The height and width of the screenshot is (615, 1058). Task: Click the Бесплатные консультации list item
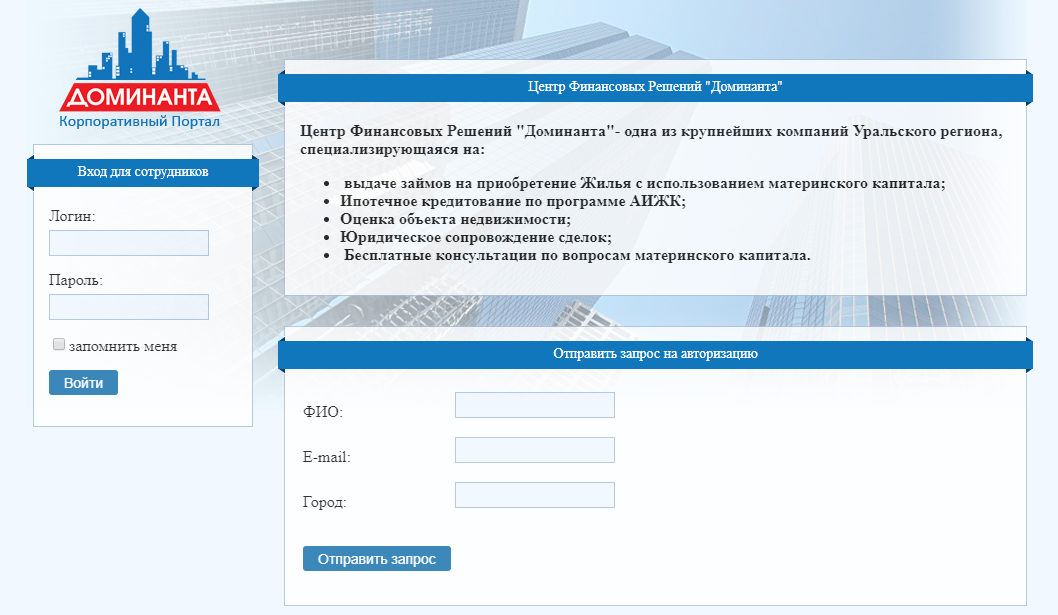pos(577,256)
